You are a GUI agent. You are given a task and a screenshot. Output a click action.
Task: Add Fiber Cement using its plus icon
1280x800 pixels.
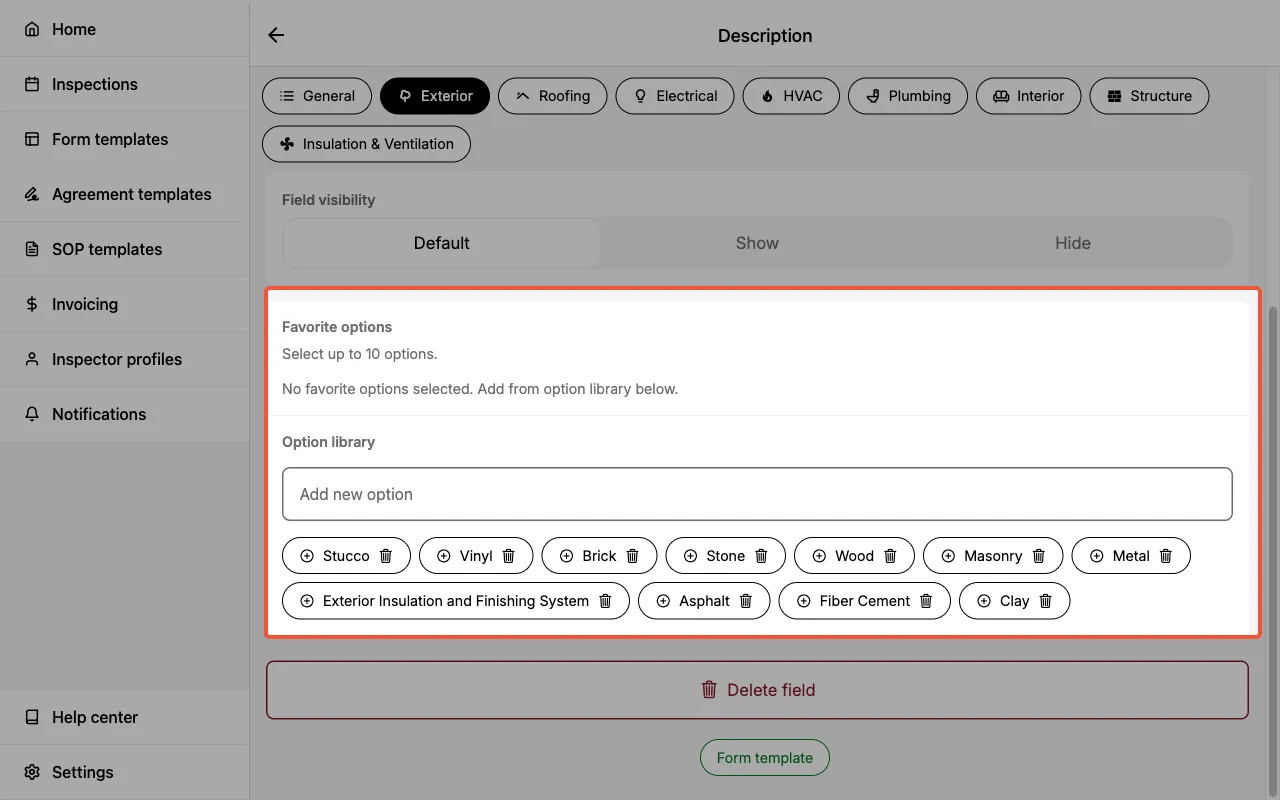[804, 601]
